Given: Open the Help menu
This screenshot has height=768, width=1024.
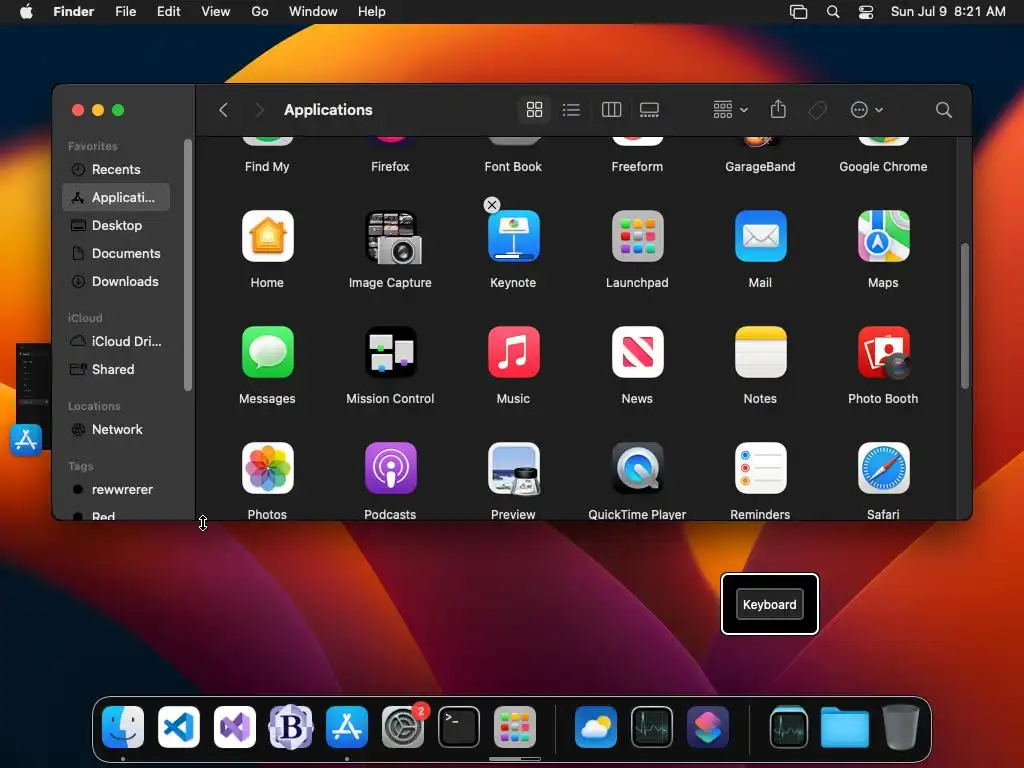Looking at the screenshot, I should tap(372, 12).
